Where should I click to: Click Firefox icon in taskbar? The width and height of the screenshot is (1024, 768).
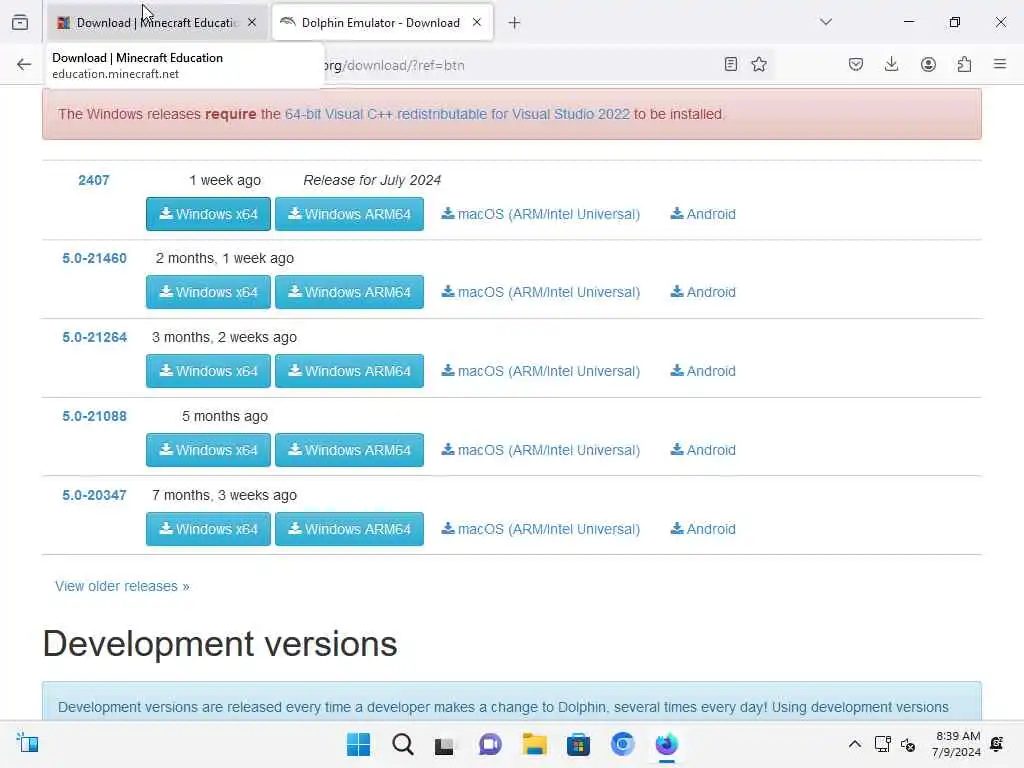coord(667,744)
